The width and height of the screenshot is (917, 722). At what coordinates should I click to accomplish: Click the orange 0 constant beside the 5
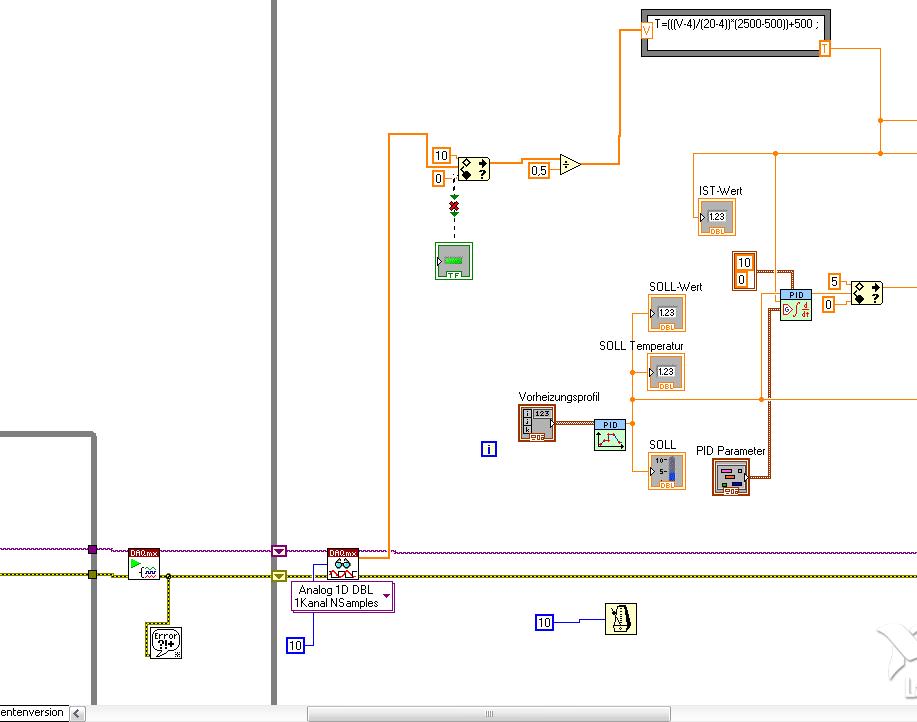click(828, 304)
